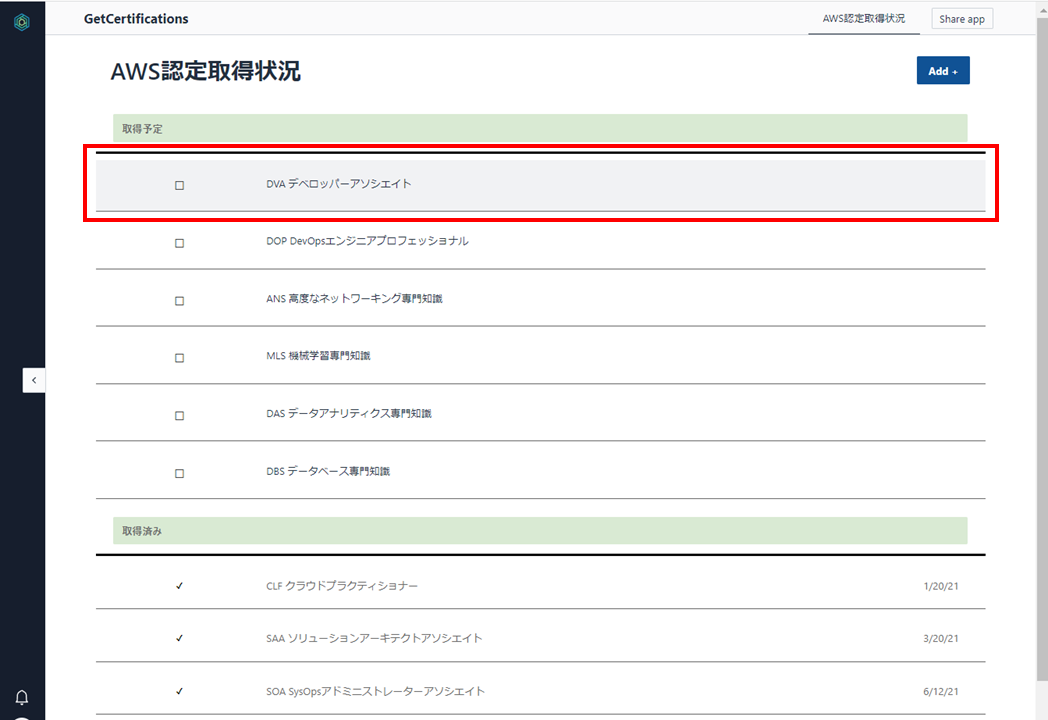Select the DOP DevOpsエンジニアプロフェッショナル row text
1048x720 pixels.
368,241
